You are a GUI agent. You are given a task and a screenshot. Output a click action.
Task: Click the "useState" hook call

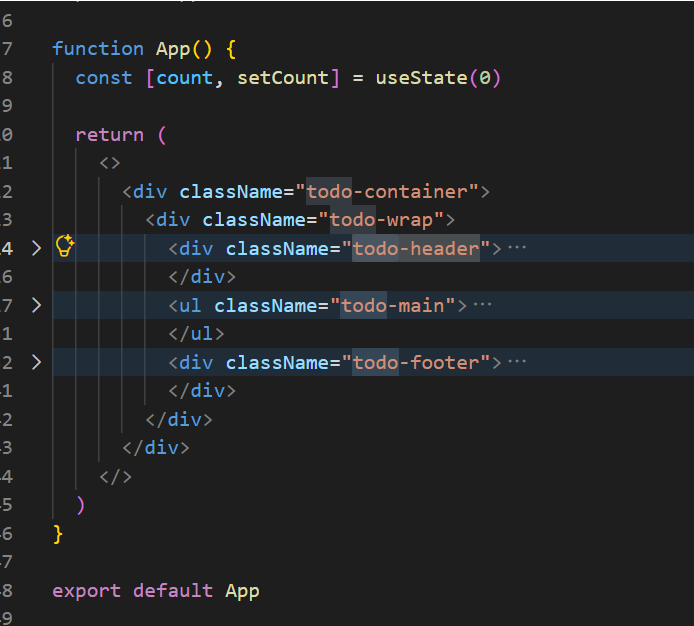pyautogui.click(x=421, y=78)
